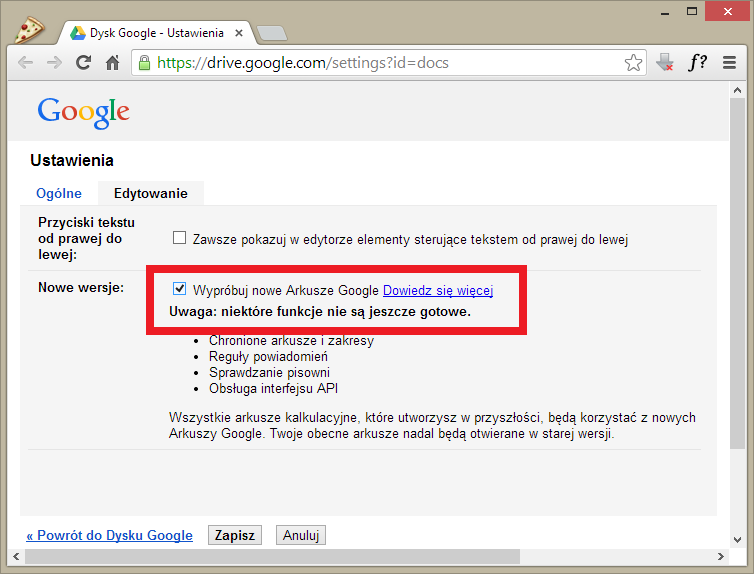Image resolution: width=754 pixels, height=574 pixels.
Task: Reload the page with the refresh icon
Action: [84, 62]
